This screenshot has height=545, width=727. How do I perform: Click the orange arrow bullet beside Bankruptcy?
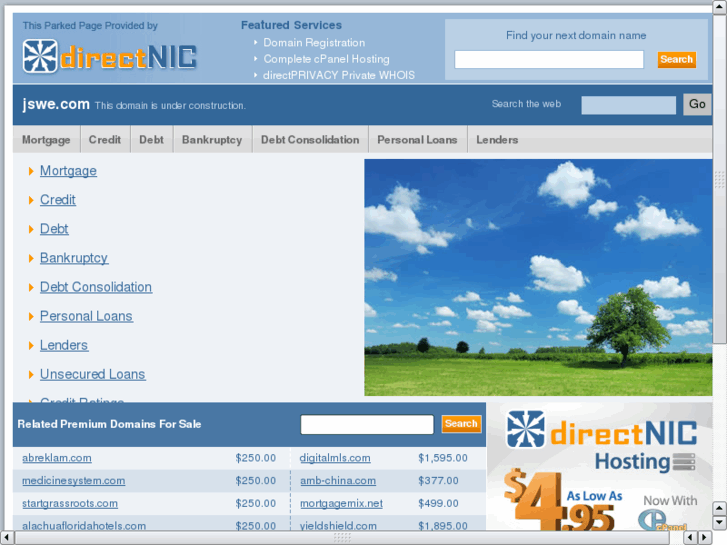click(x=31, y=259)
